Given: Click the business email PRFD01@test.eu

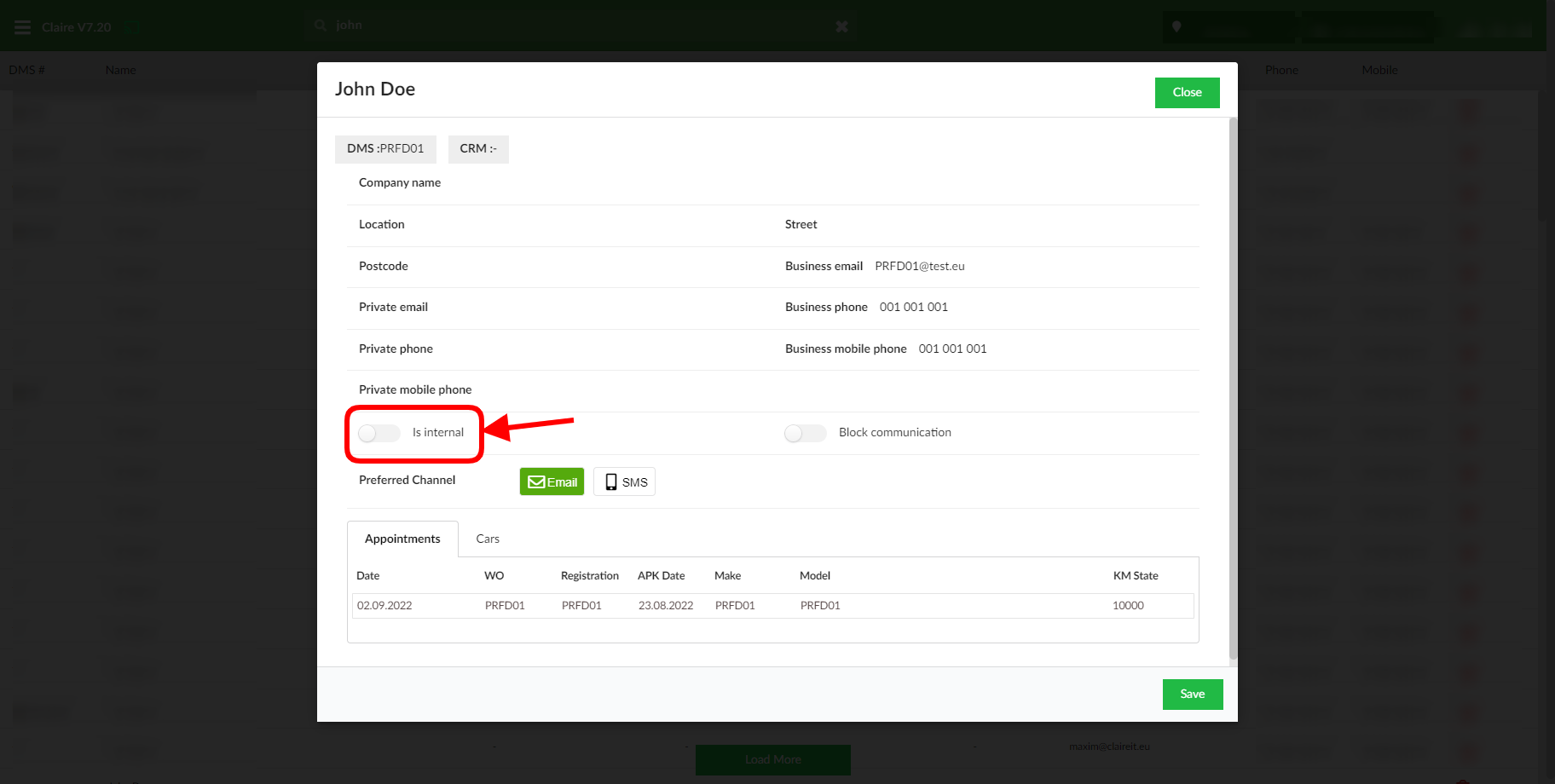Looking at the screenshot, I should pyautogui.click(x=919, y=266).
